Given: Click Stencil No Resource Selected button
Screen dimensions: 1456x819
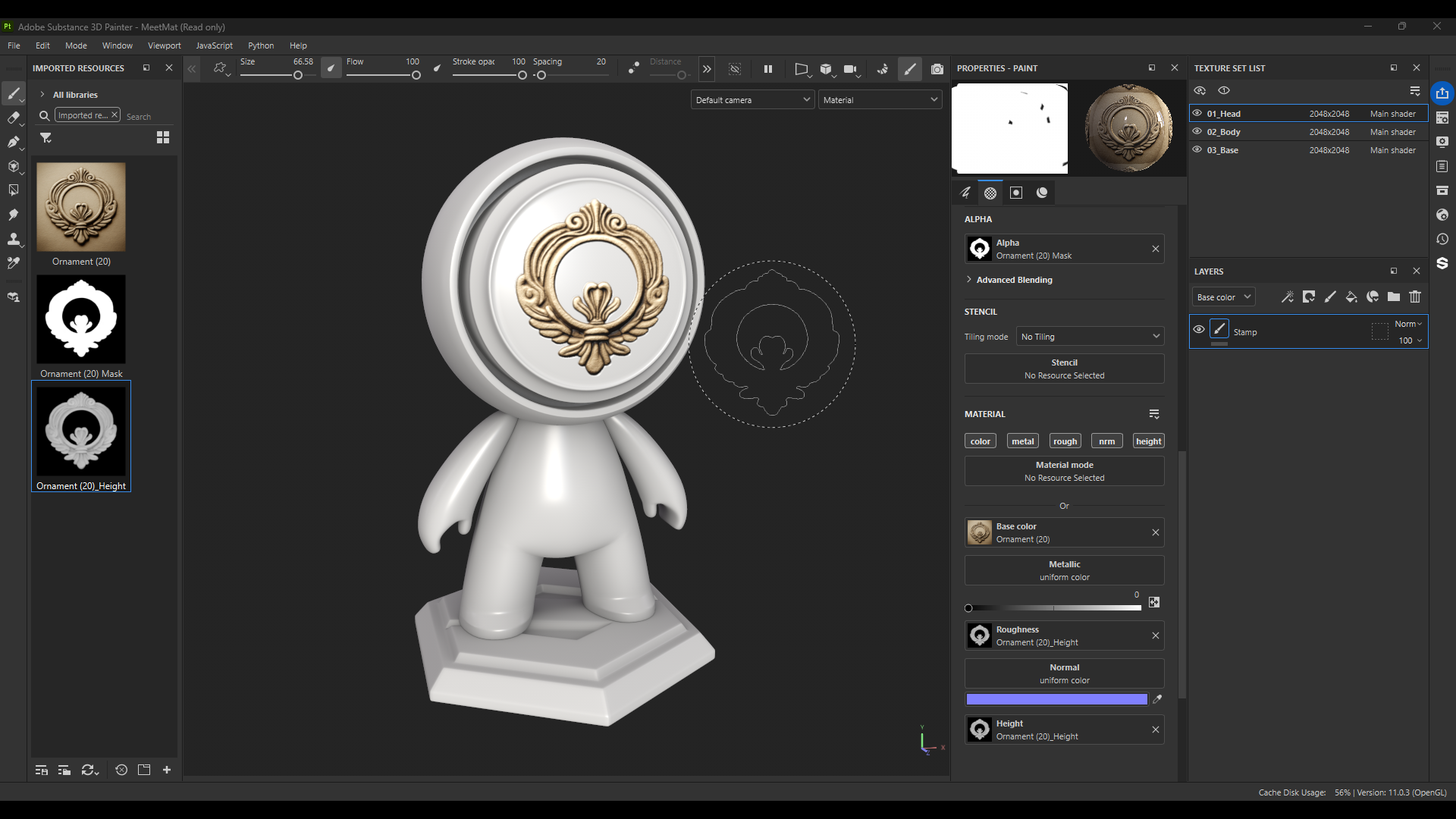Looking at the screenshot, I should (x=1064, y=369).
